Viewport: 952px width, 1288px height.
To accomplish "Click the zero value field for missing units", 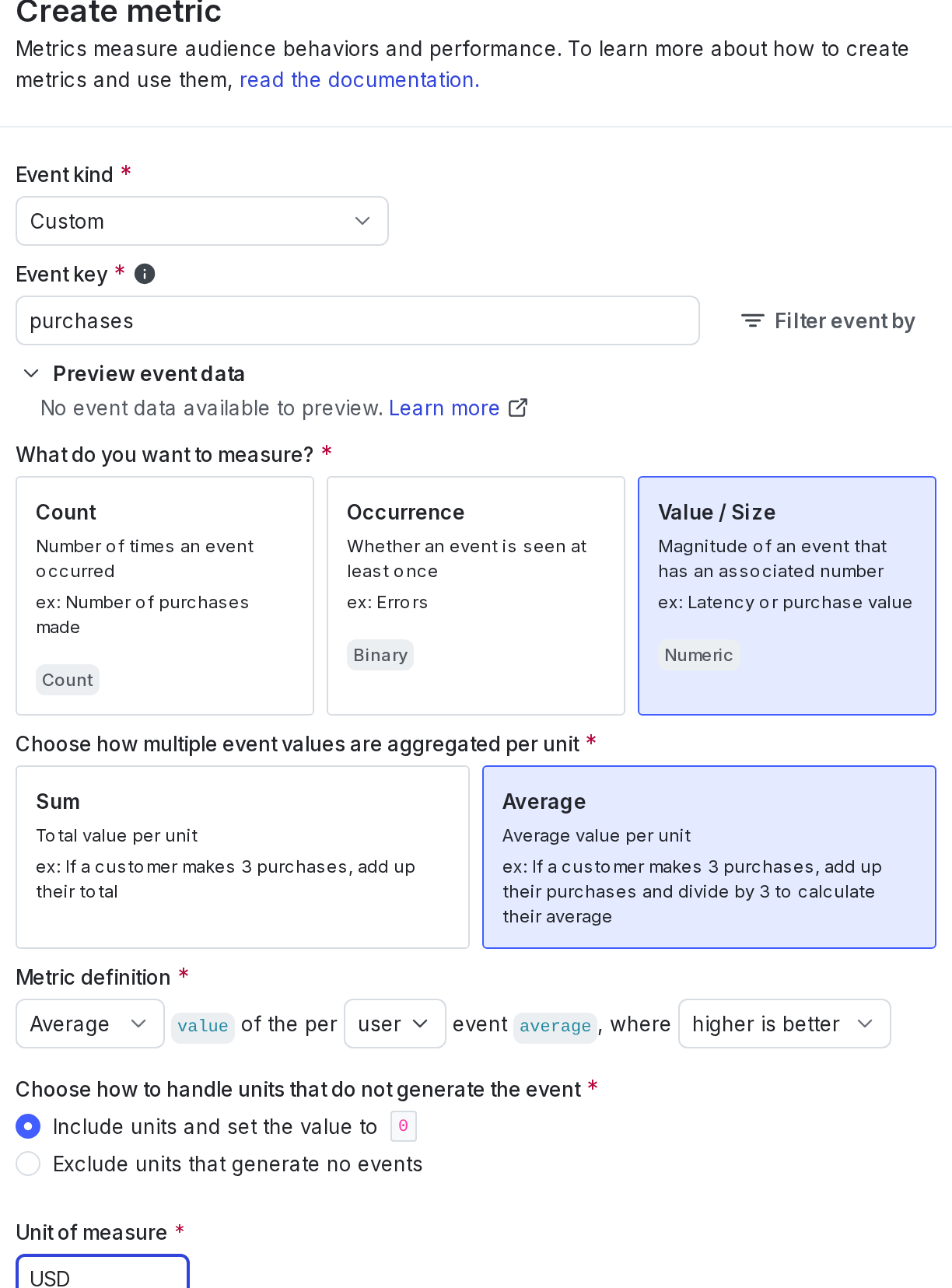I will [x=403, y=1125].
